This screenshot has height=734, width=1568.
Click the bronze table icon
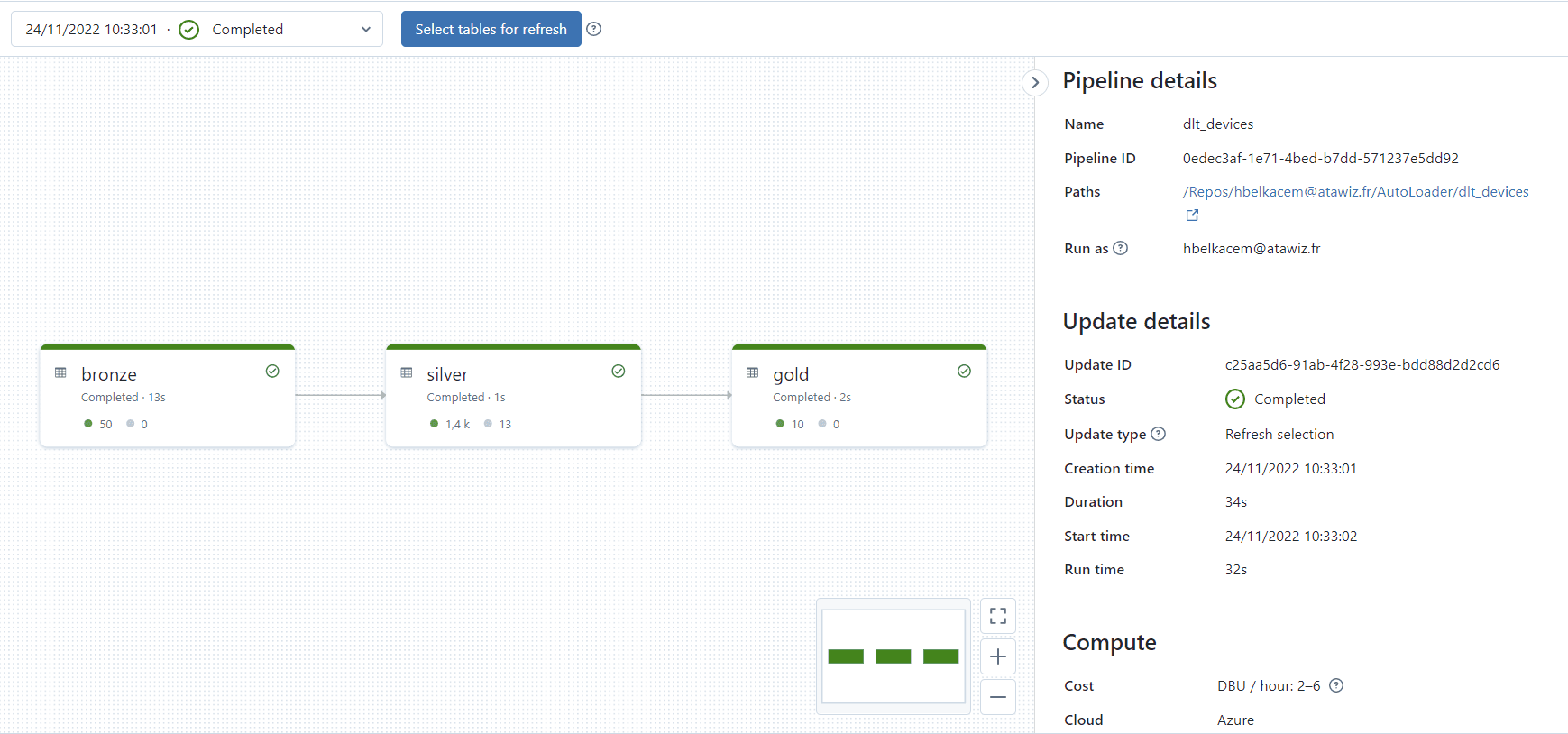click(60, 372)
